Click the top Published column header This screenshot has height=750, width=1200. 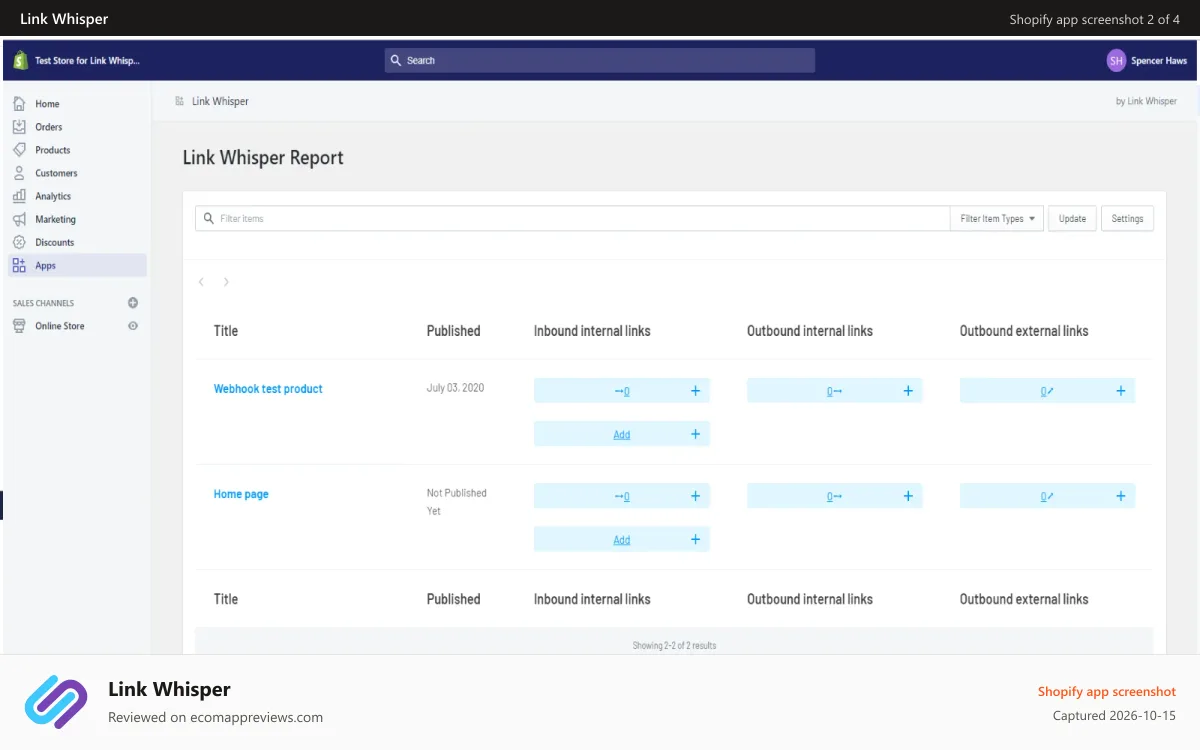click(x=453, y=331)
